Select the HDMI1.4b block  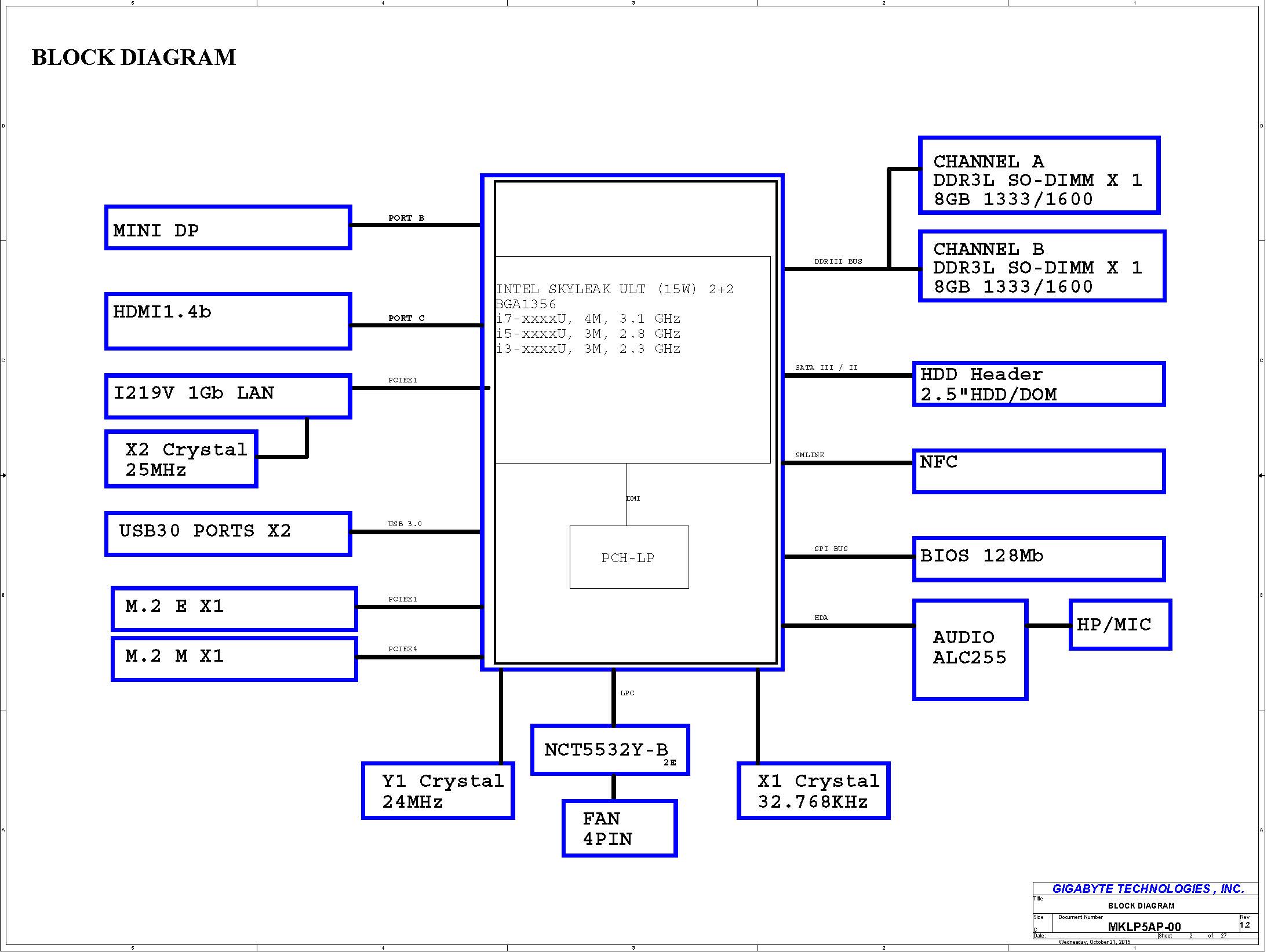(228, 322)
